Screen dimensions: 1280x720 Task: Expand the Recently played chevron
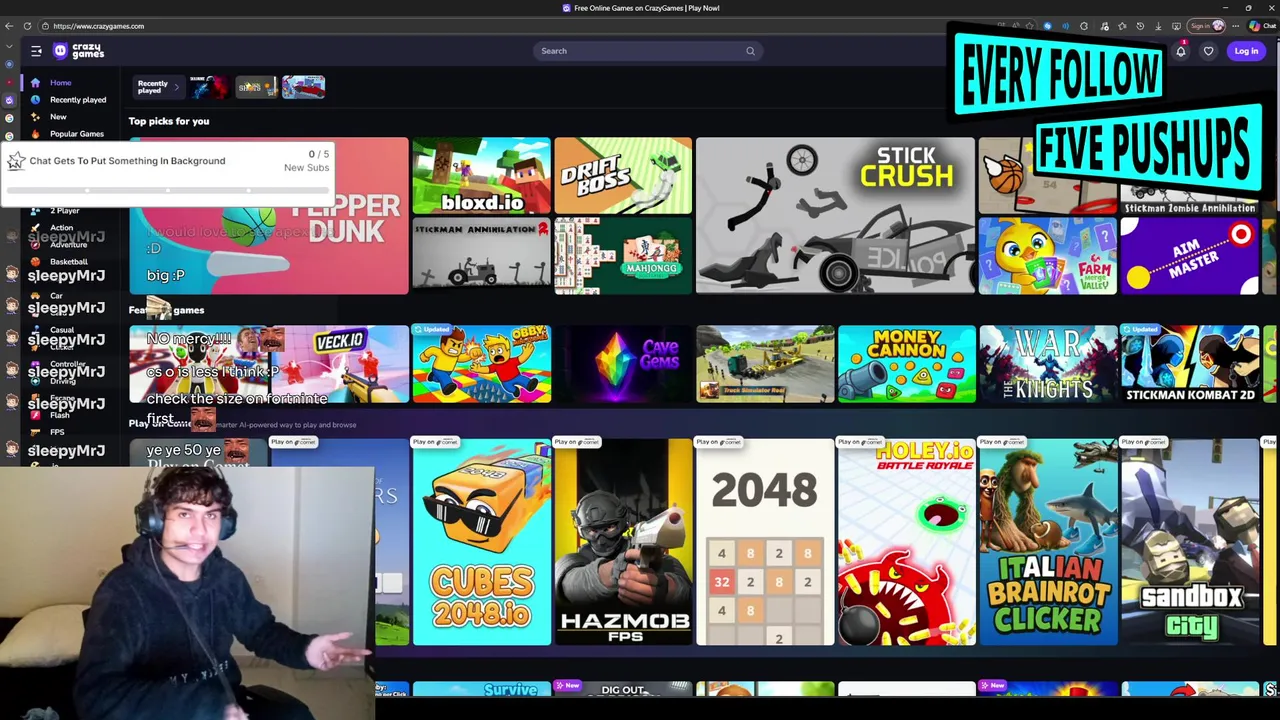(x=176, y=87)
